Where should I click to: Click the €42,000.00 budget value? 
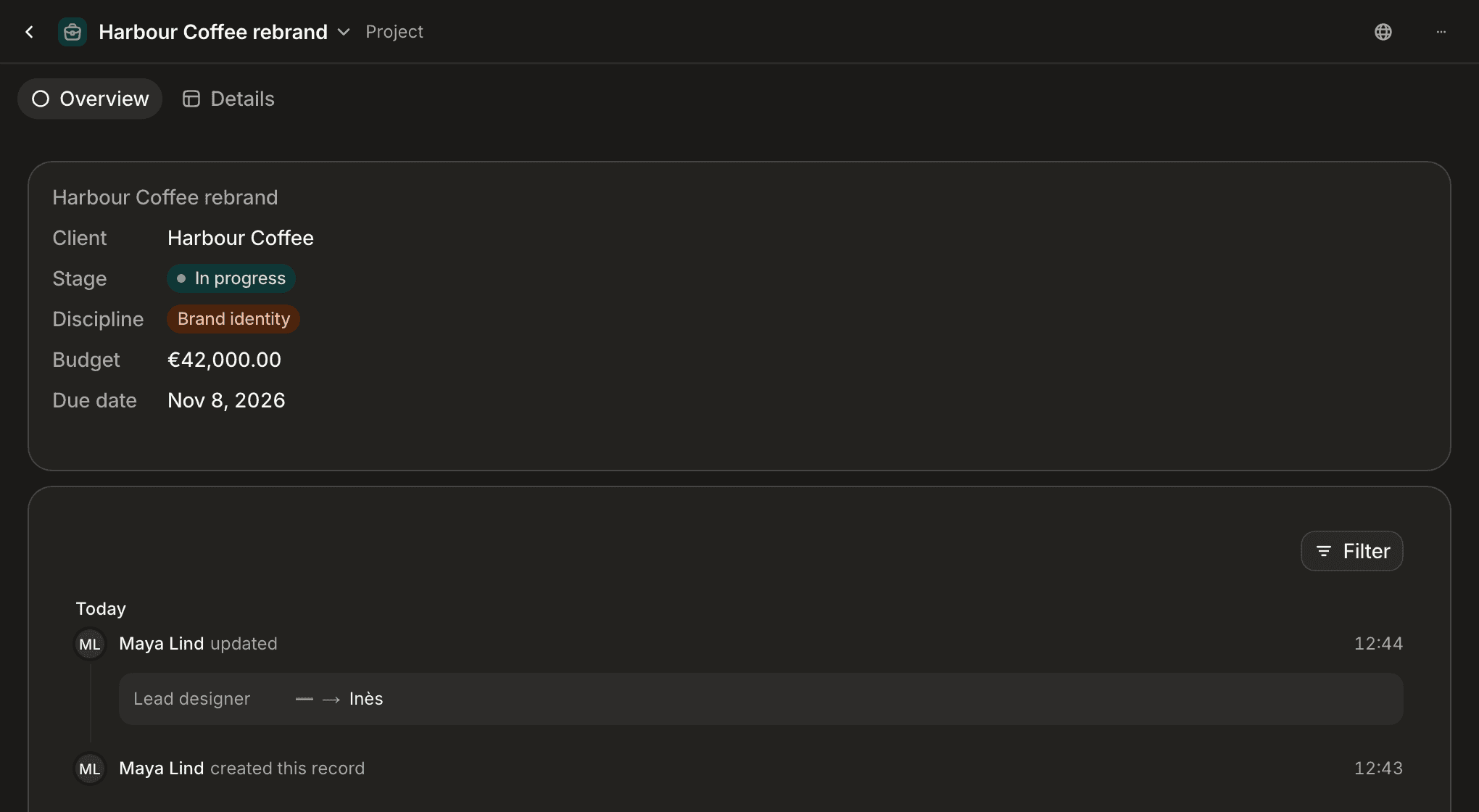[x=224, y=360]
